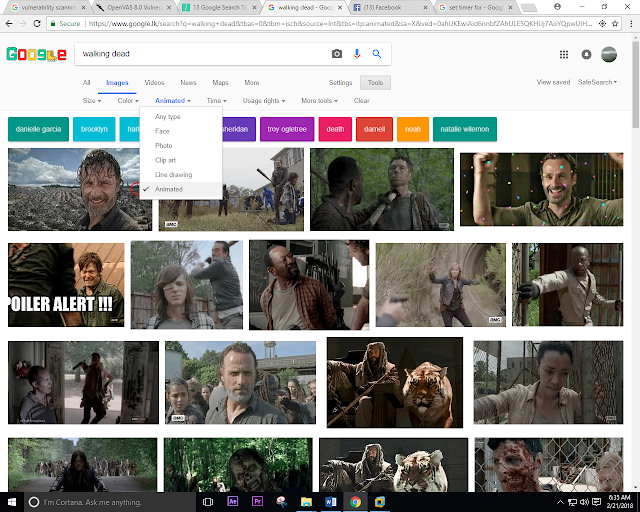Expand the Time filter dropdown

(216, 100)
